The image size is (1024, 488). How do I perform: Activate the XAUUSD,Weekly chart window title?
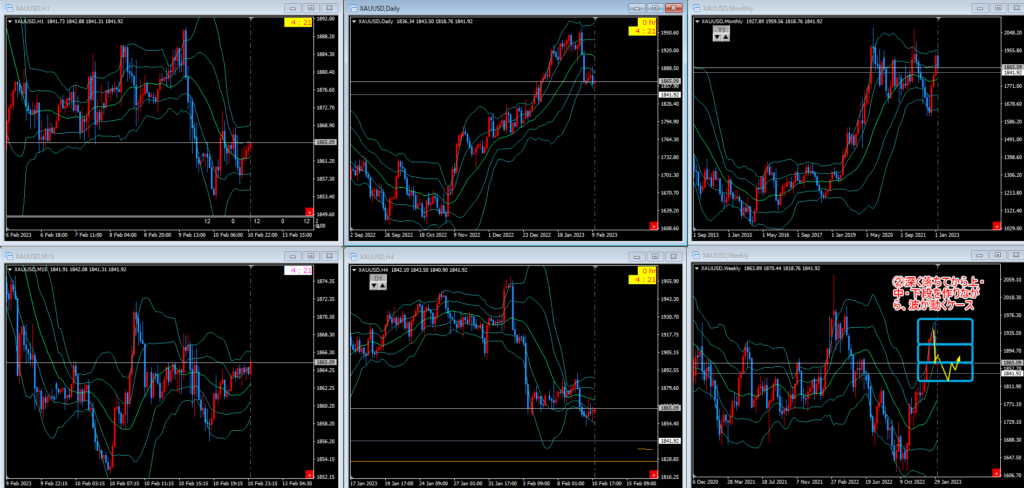pyautogui.click(x=730, y=257)
